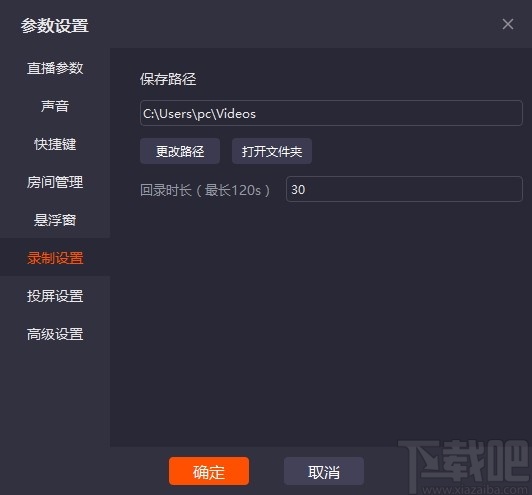This screenshot has height=495, width=532.
Task: Click the 参数设置 dialog title
Action: (x=55, y=26)
